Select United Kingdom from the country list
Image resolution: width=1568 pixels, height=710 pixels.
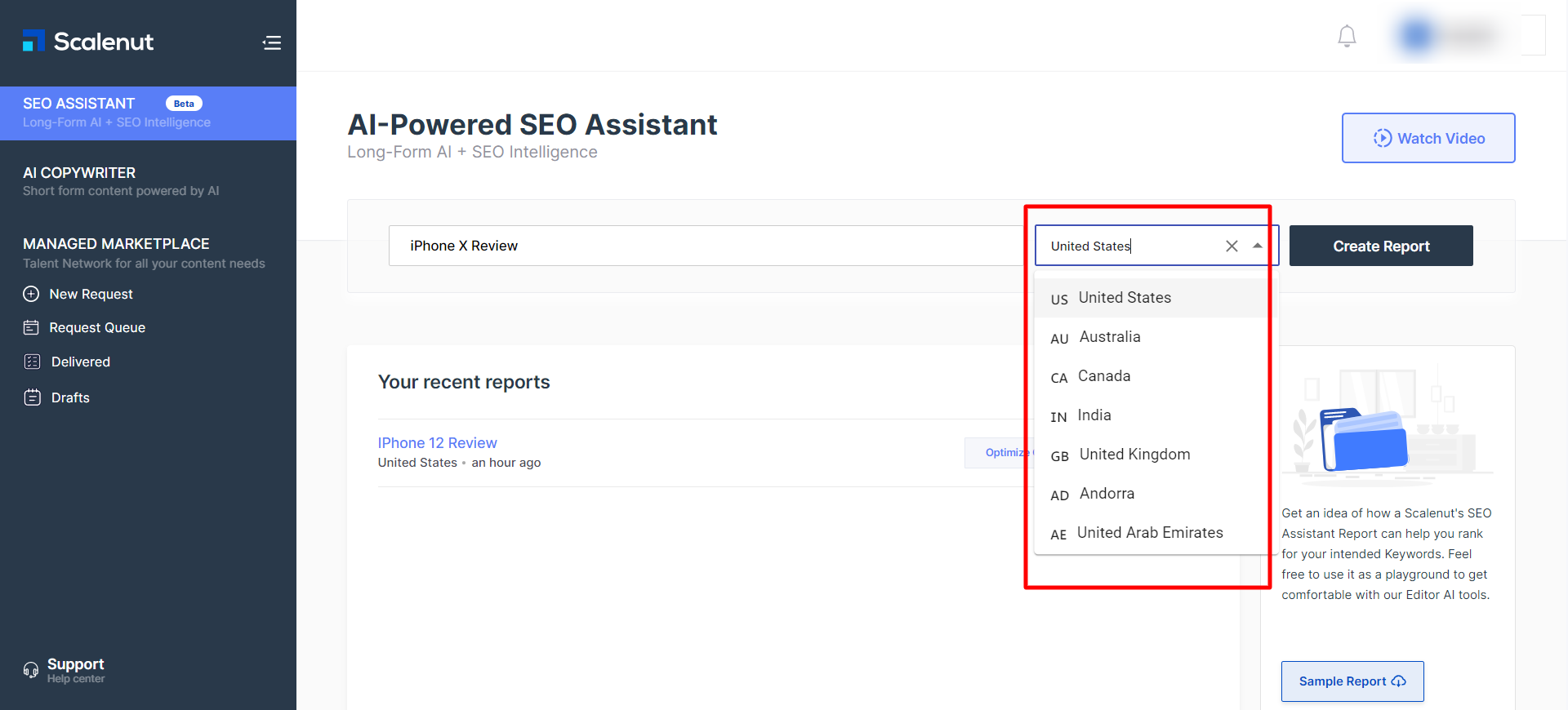[x=1150, y=455]
